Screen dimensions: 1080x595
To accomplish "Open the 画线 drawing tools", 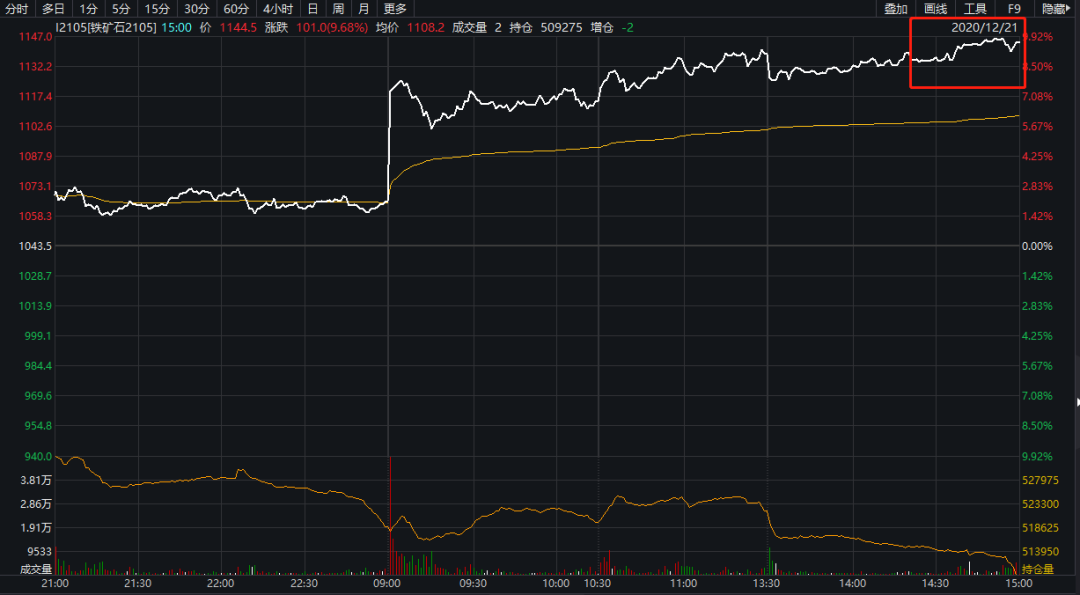I will [x=935, y=8].
